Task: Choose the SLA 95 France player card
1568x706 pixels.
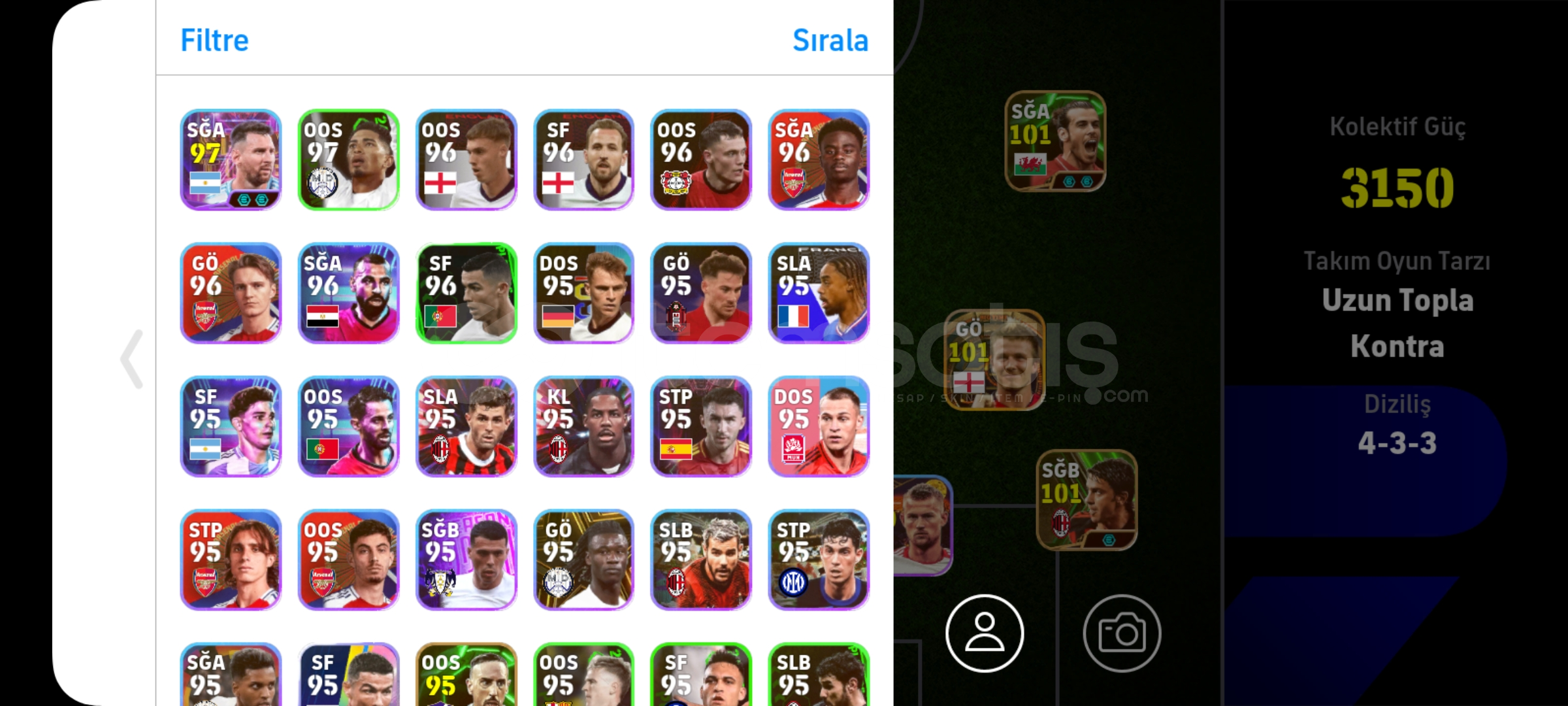Action: [x=819, y=293]
